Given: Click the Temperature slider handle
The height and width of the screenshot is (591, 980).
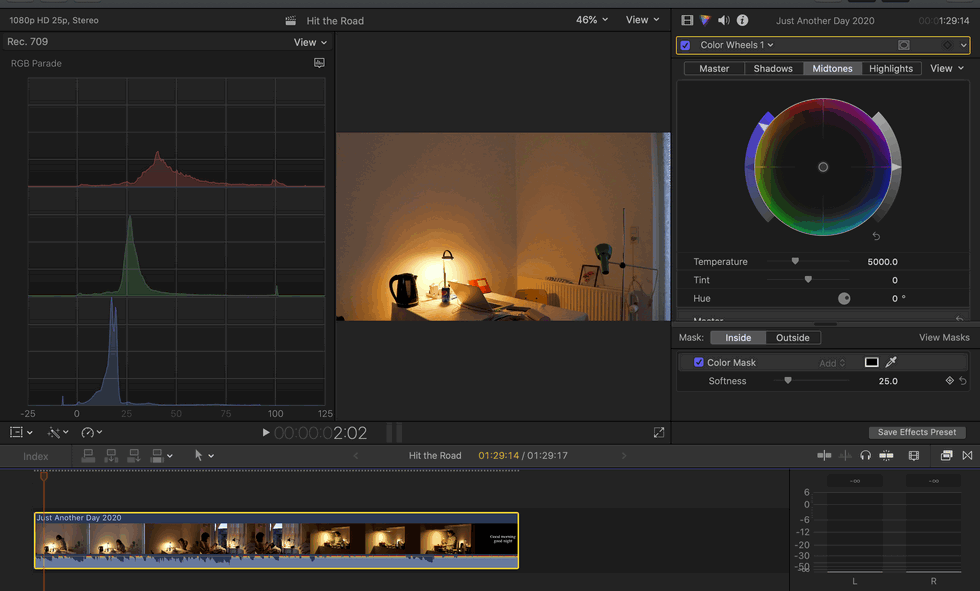Looking at the screenshot, I should (795, 261).
